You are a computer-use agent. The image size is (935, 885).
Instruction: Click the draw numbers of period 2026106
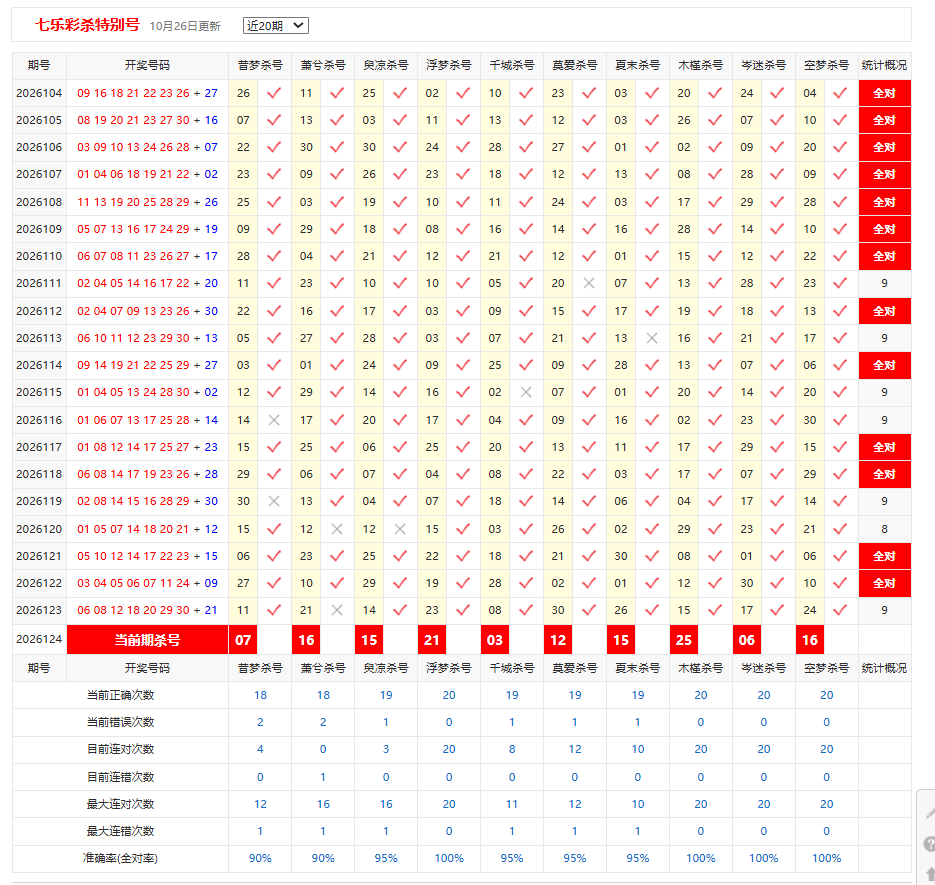click(147, 147)
